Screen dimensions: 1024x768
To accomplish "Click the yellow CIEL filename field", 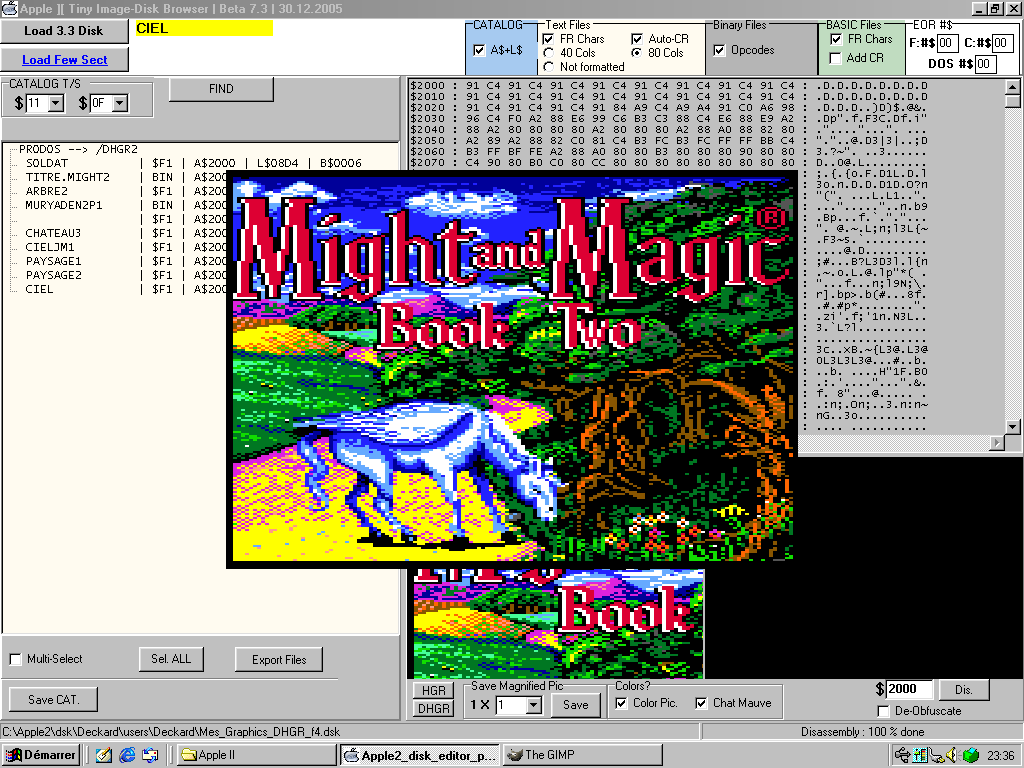I will 204,28.
